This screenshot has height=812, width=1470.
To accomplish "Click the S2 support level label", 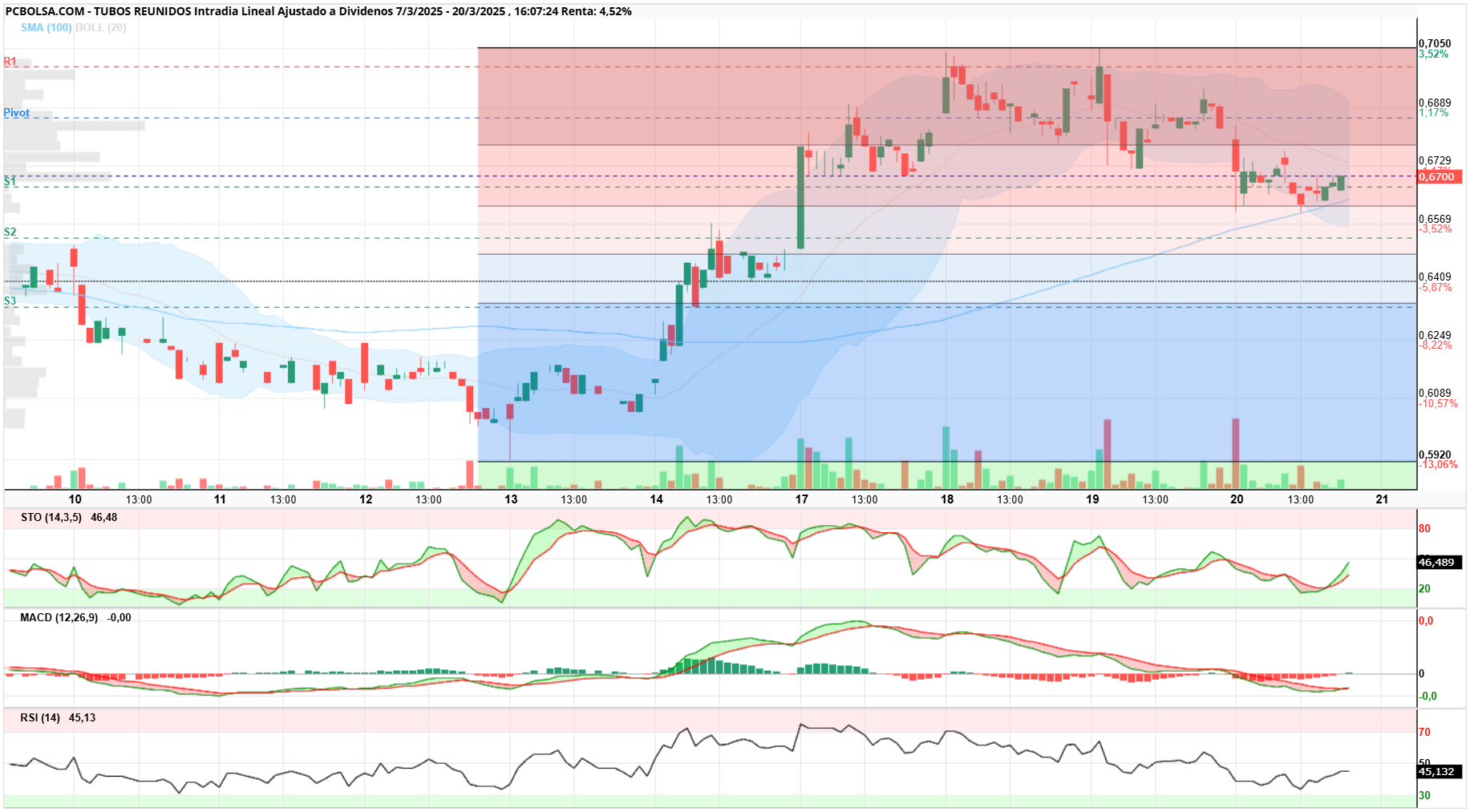I will click(x=10, y=232).
